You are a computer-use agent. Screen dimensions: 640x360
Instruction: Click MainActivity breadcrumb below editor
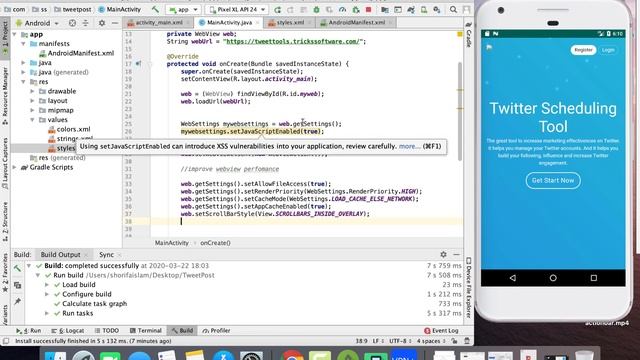point(171,243)
